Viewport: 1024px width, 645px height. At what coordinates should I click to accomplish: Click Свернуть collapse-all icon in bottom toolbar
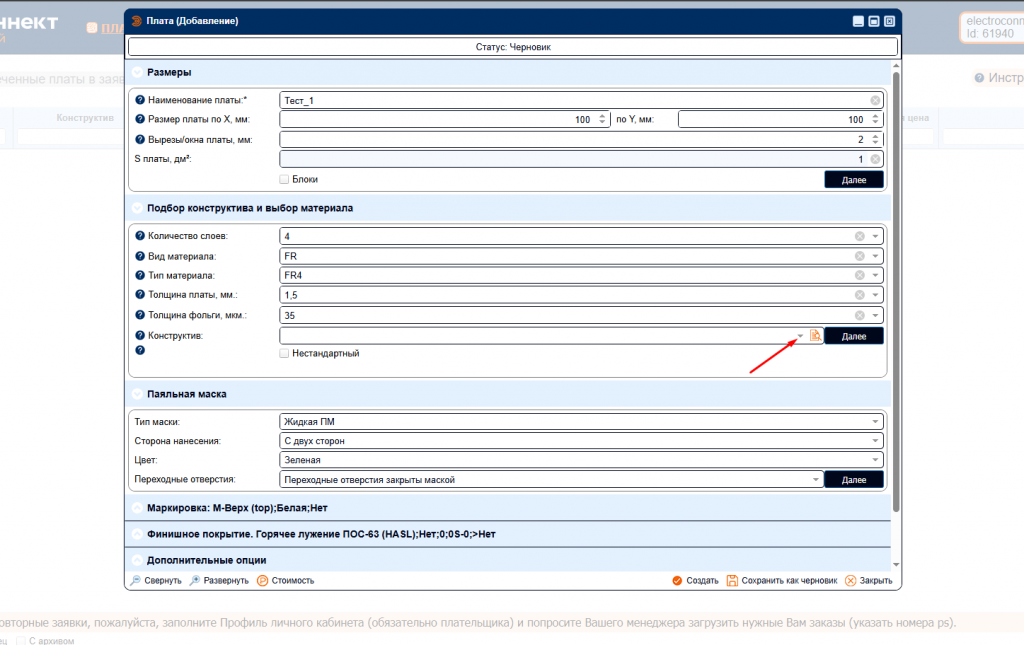136,580
